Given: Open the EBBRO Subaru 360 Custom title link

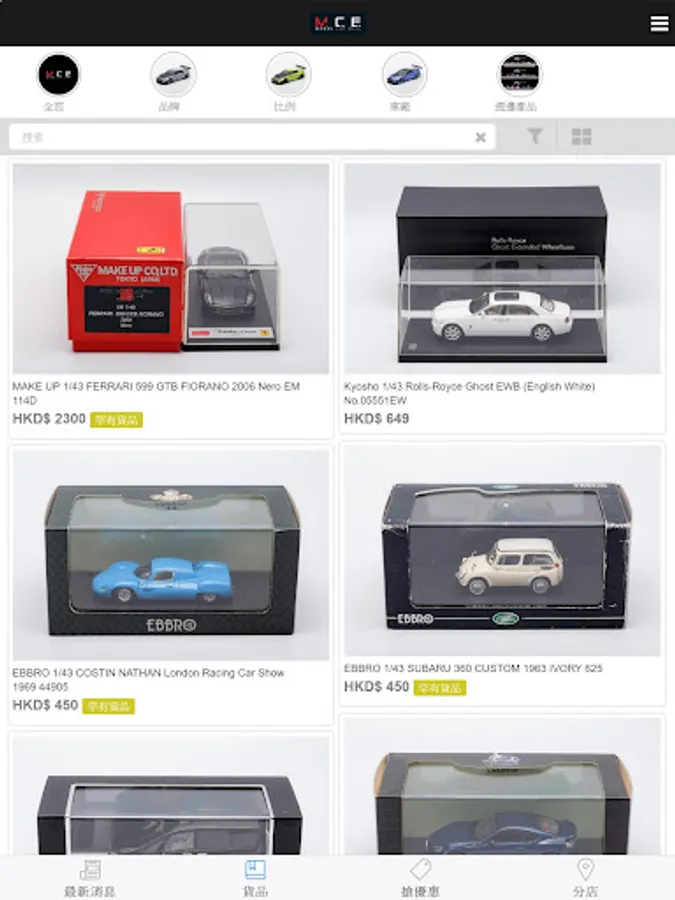Looking at the screenshot, I should pyautogui.click(x=473, y=668).
